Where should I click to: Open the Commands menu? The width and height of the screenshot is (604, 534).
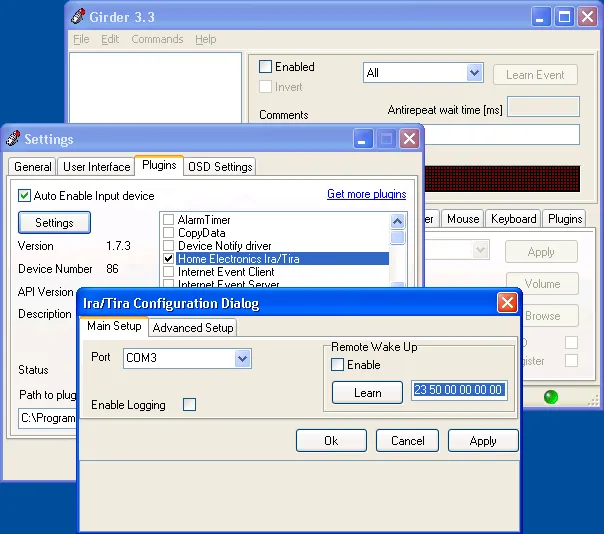pos(157,39)
